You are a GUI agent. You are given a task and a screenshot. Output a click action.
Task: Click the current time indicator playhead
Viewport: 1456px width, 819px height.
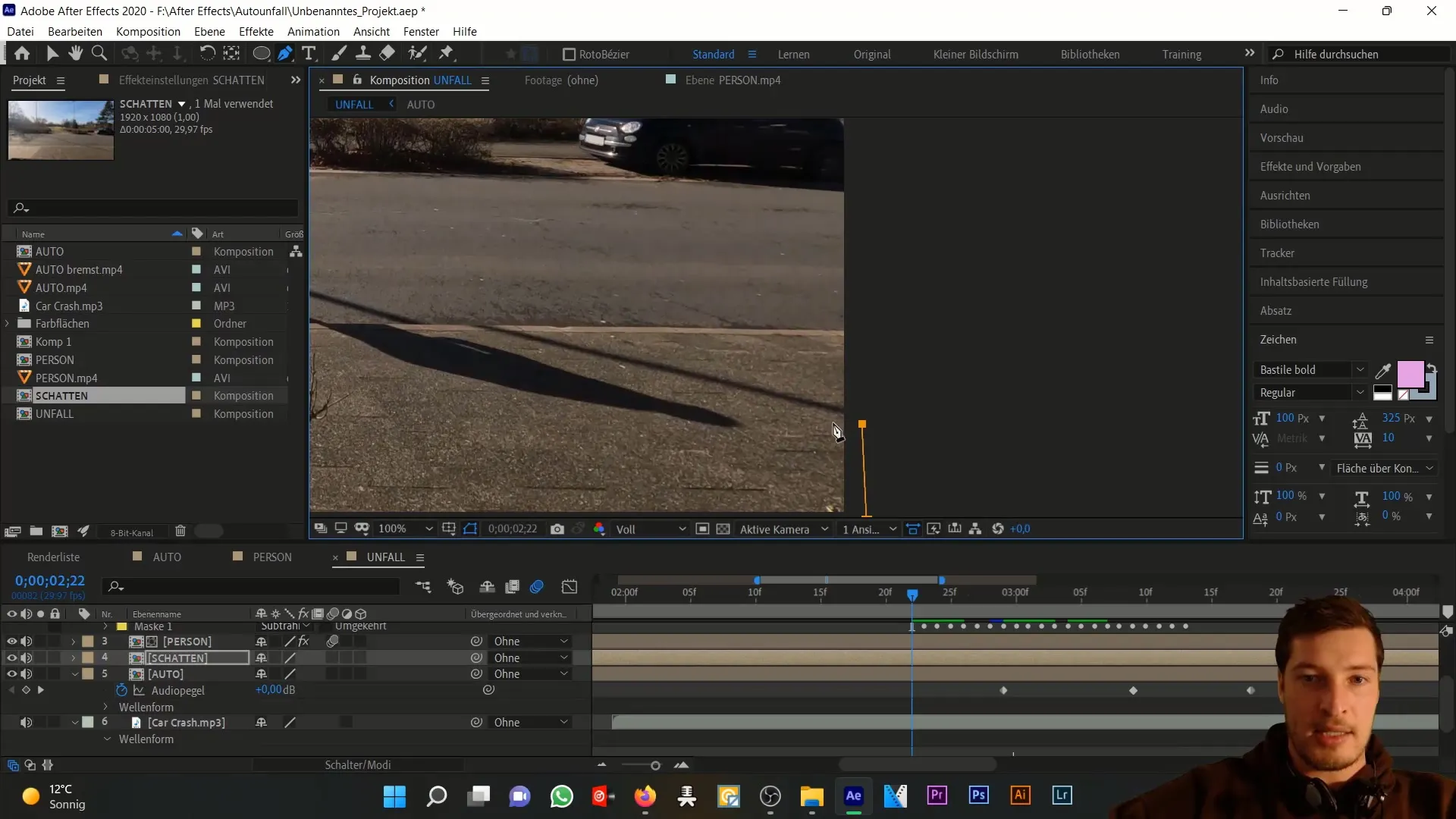click(912, 595)
